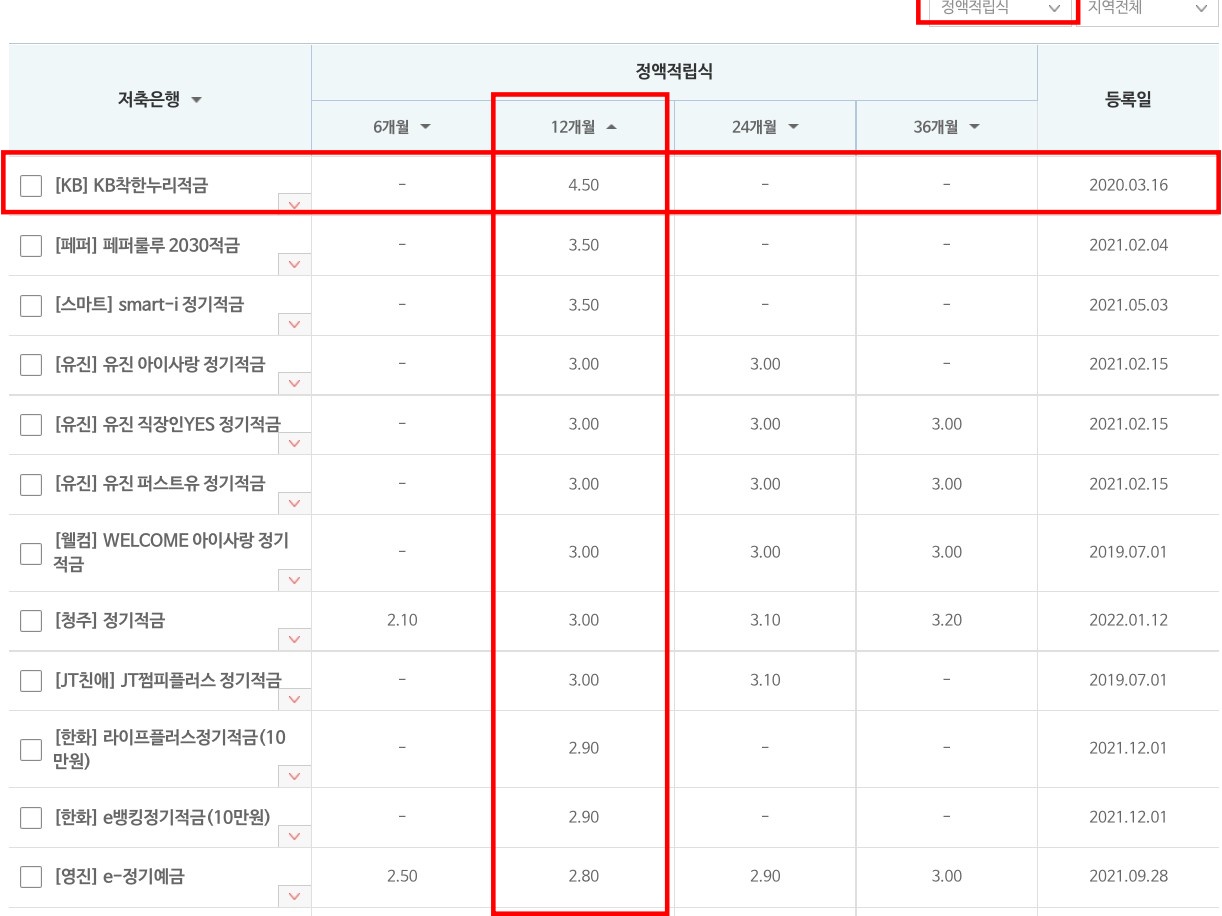Check the KB착한누리적금 row checkbox
This screenshot has height=916, width=1222.
(29, 185)
